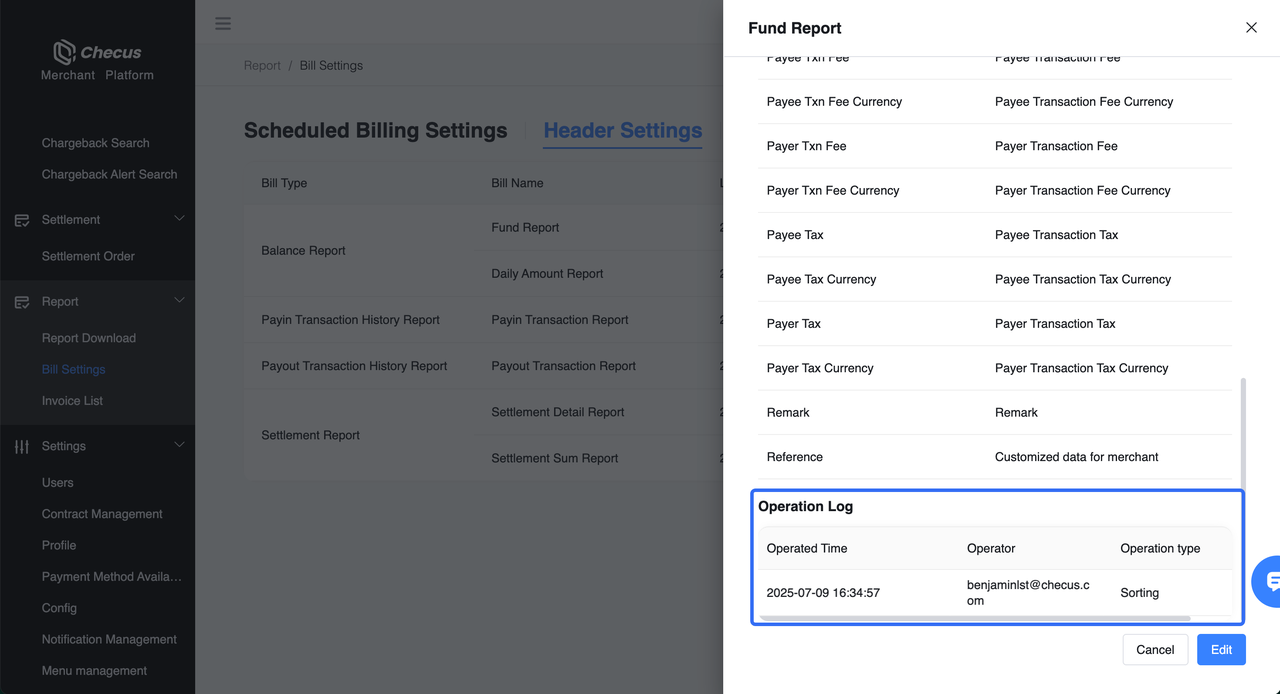Viewport: 1280px width, 694px height.
Task: Open the chat support bubble
Action: coord(1270,581)
